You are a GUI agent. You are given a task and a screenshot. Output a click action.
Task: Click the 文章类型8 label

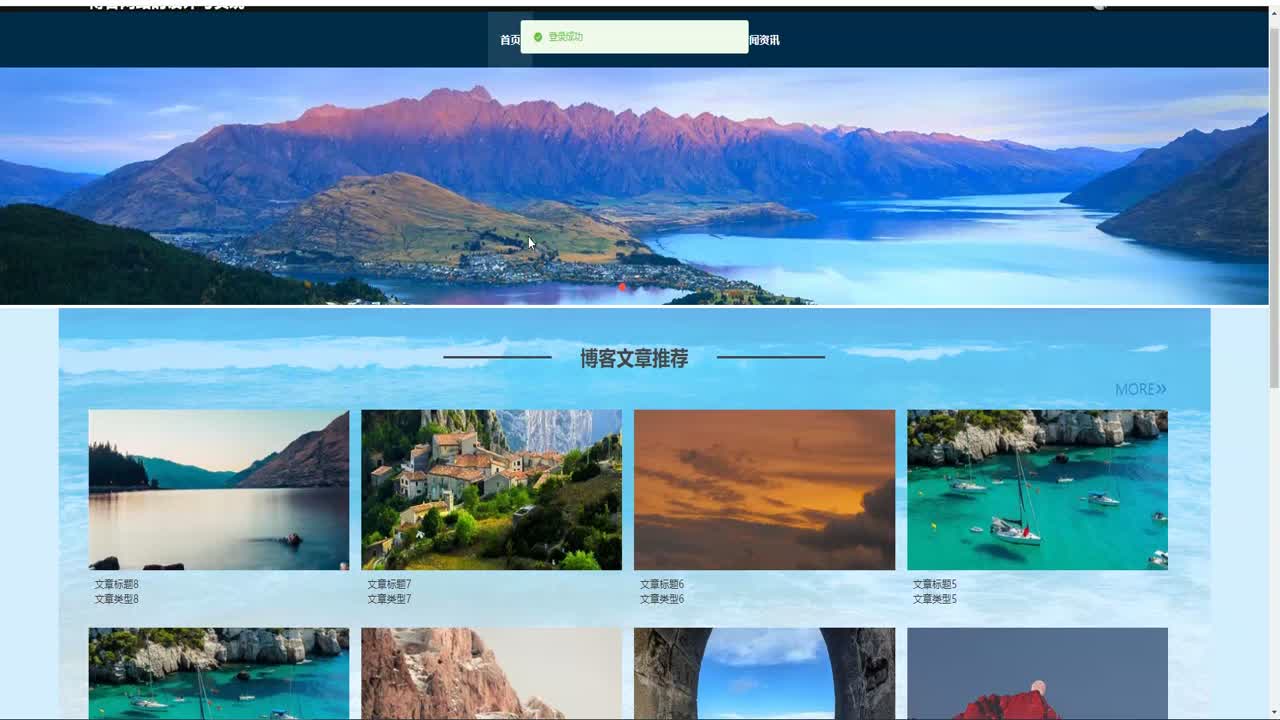pos(117,599)
